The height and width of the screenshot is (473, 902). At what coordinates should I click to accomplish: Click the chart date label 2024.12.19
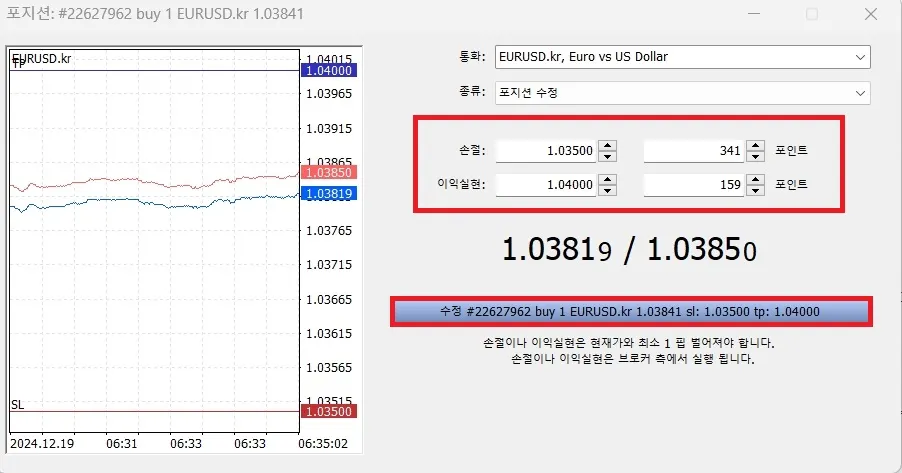42,444
